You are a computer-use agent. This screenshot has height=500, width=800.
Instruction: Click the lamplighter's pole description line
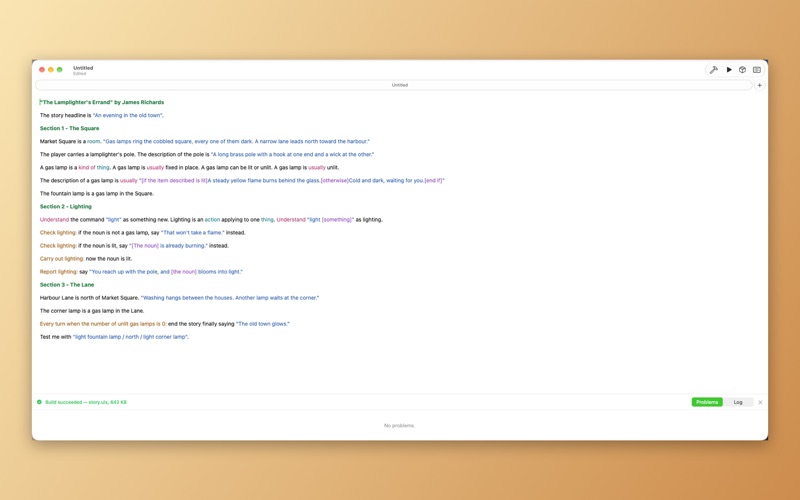[207, 154]
